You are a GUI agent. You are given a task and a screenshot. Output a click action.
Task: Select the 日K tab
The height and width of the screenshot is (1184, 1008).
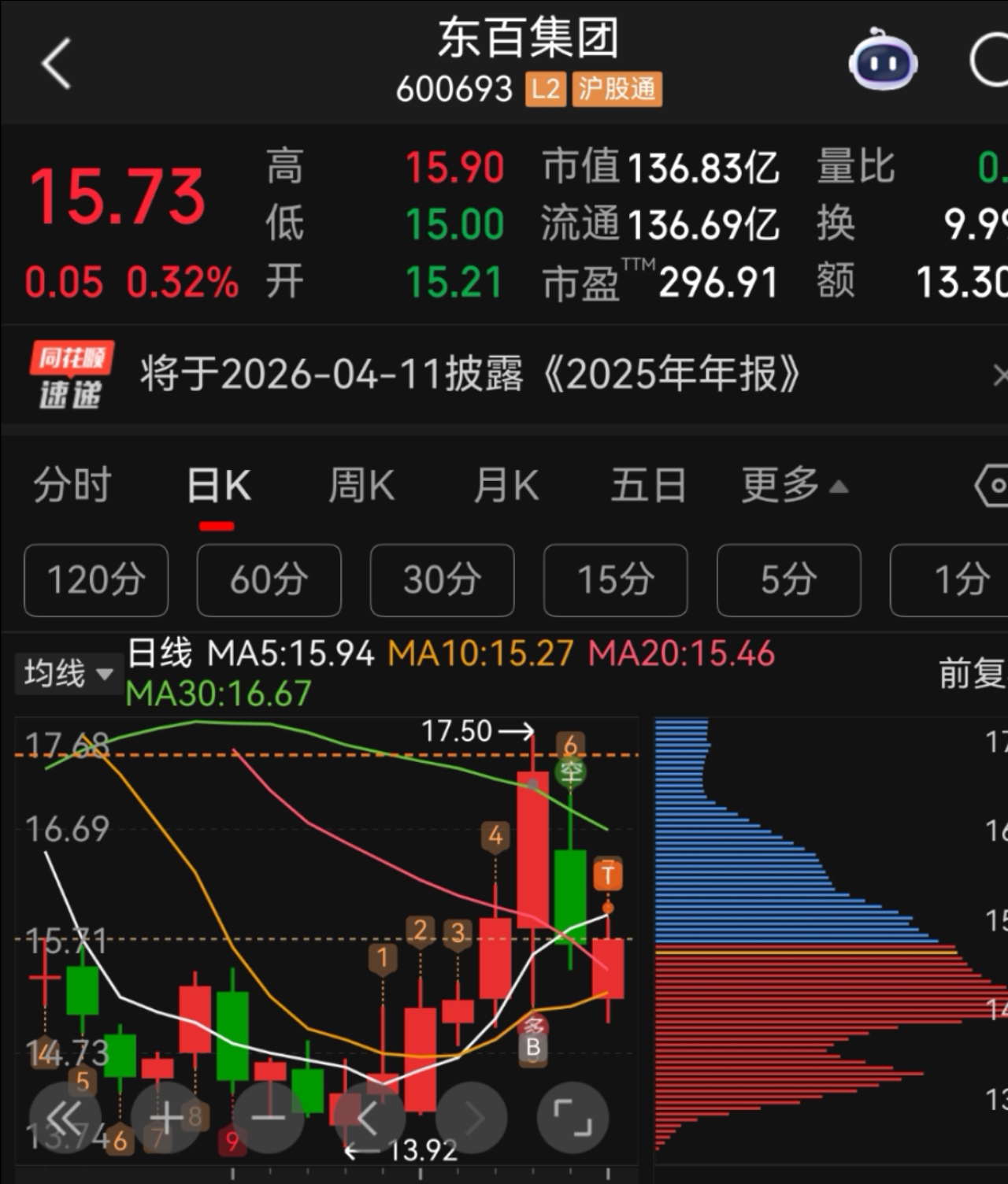[218, 485]
